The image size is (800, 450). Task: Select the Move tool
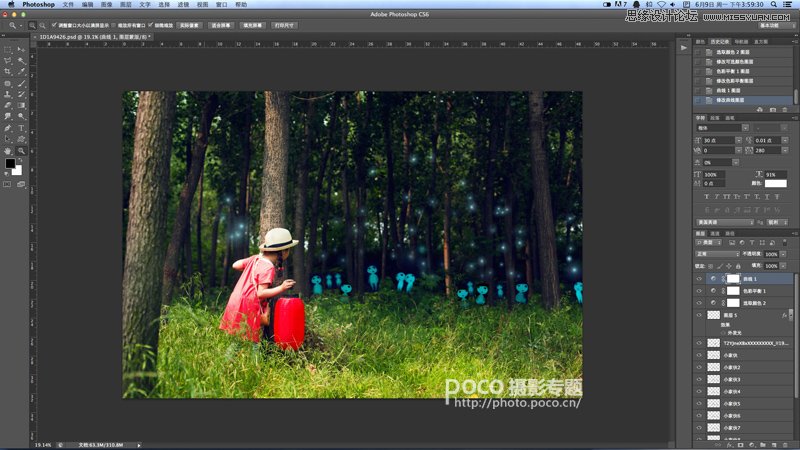click(x=21, y=49)
